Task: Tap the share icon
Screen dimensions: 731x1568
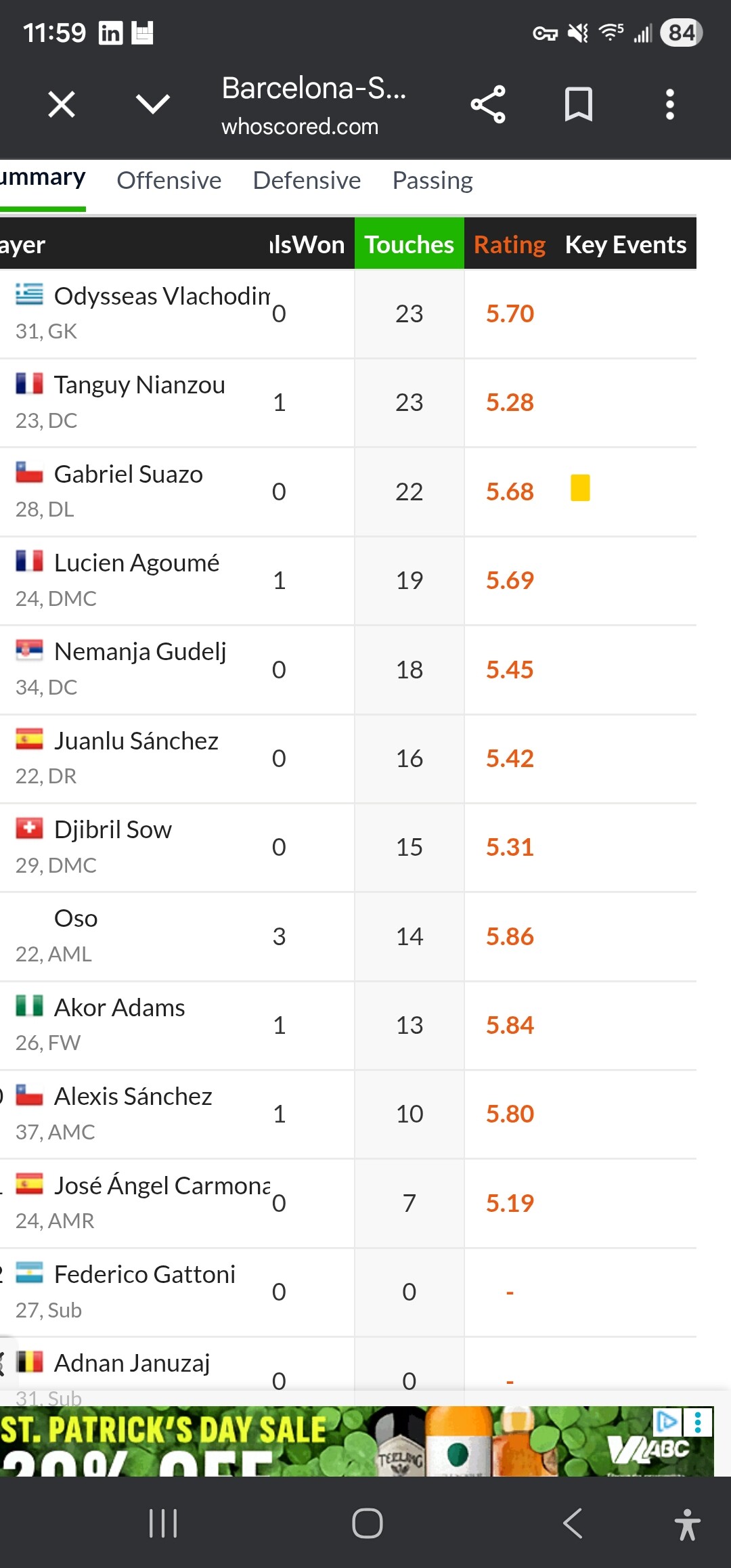Action: pos(488,104)
